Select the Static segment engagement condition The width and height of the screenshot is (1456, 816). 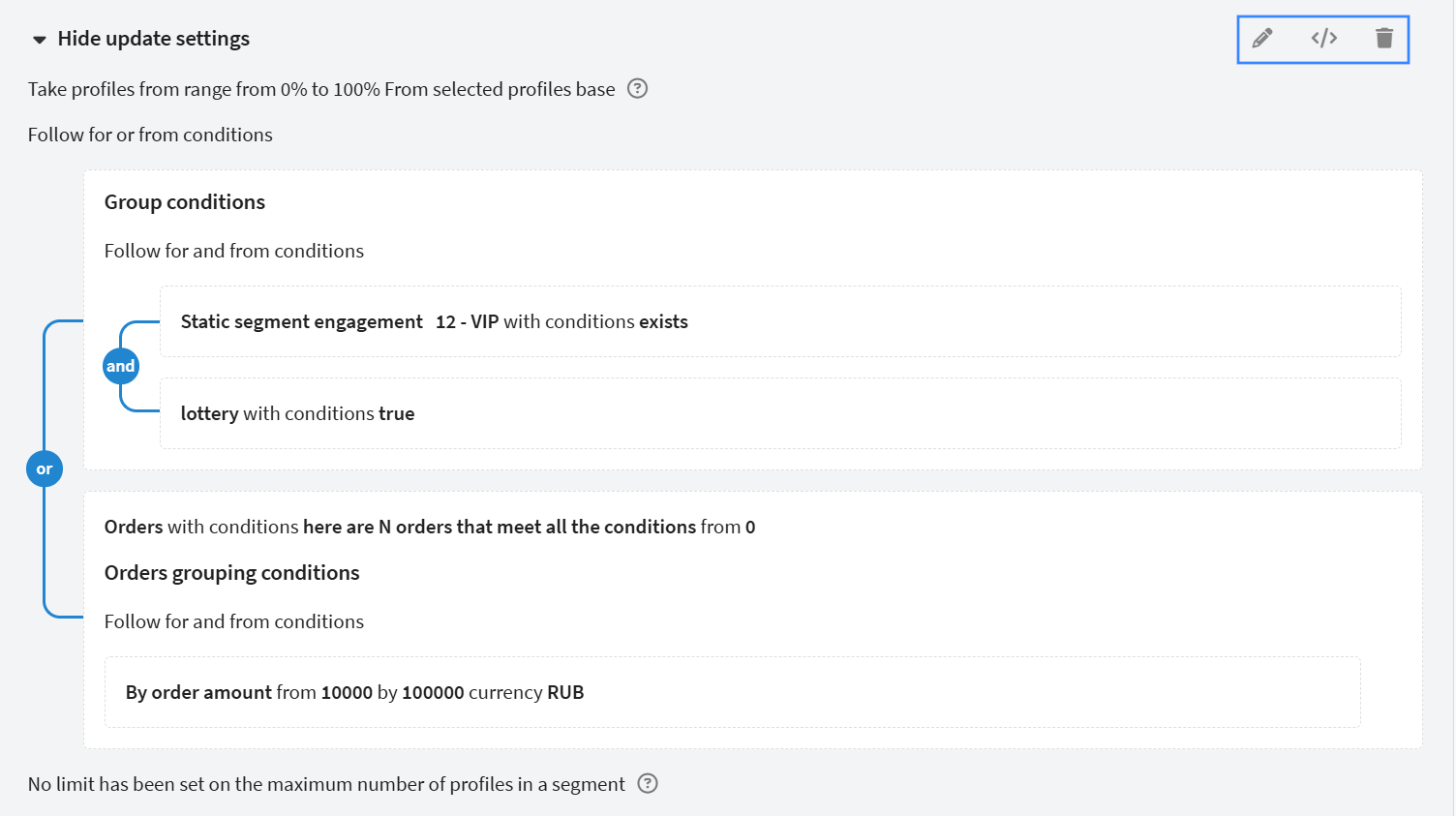click(x=301, y=321)
